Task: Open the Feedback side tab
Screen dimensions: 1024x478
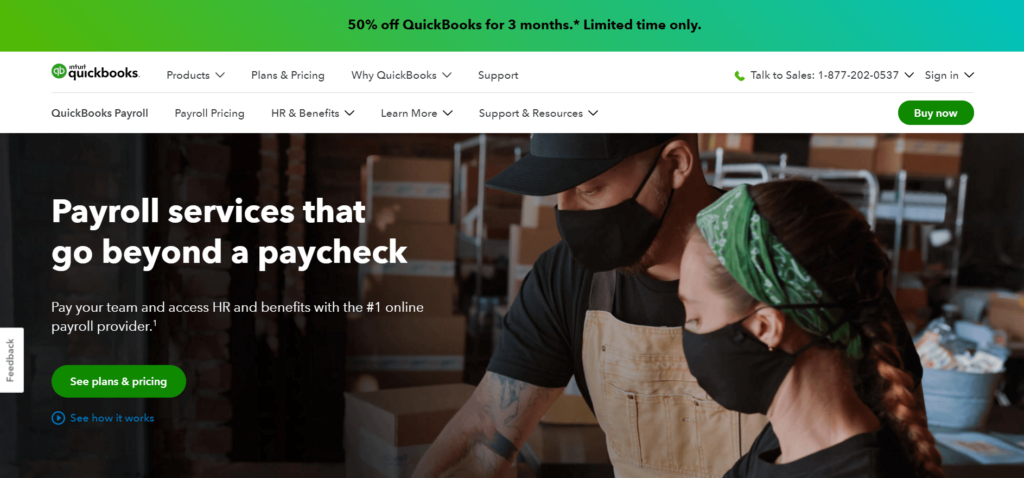Action: [x=11, y=360]
